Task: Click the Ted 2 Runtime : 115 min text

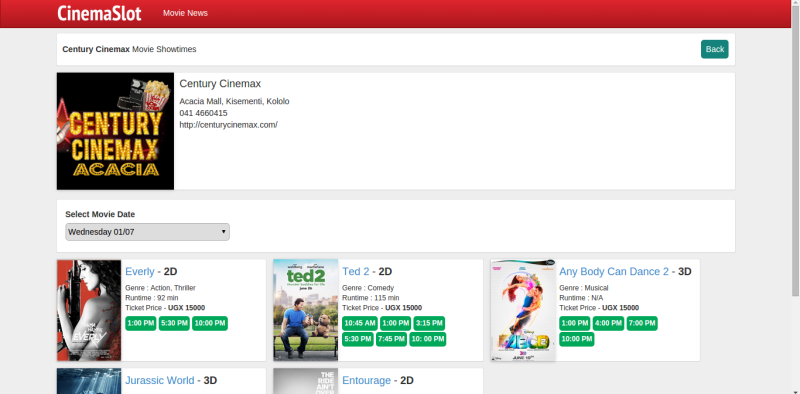Action: [370, 298]
